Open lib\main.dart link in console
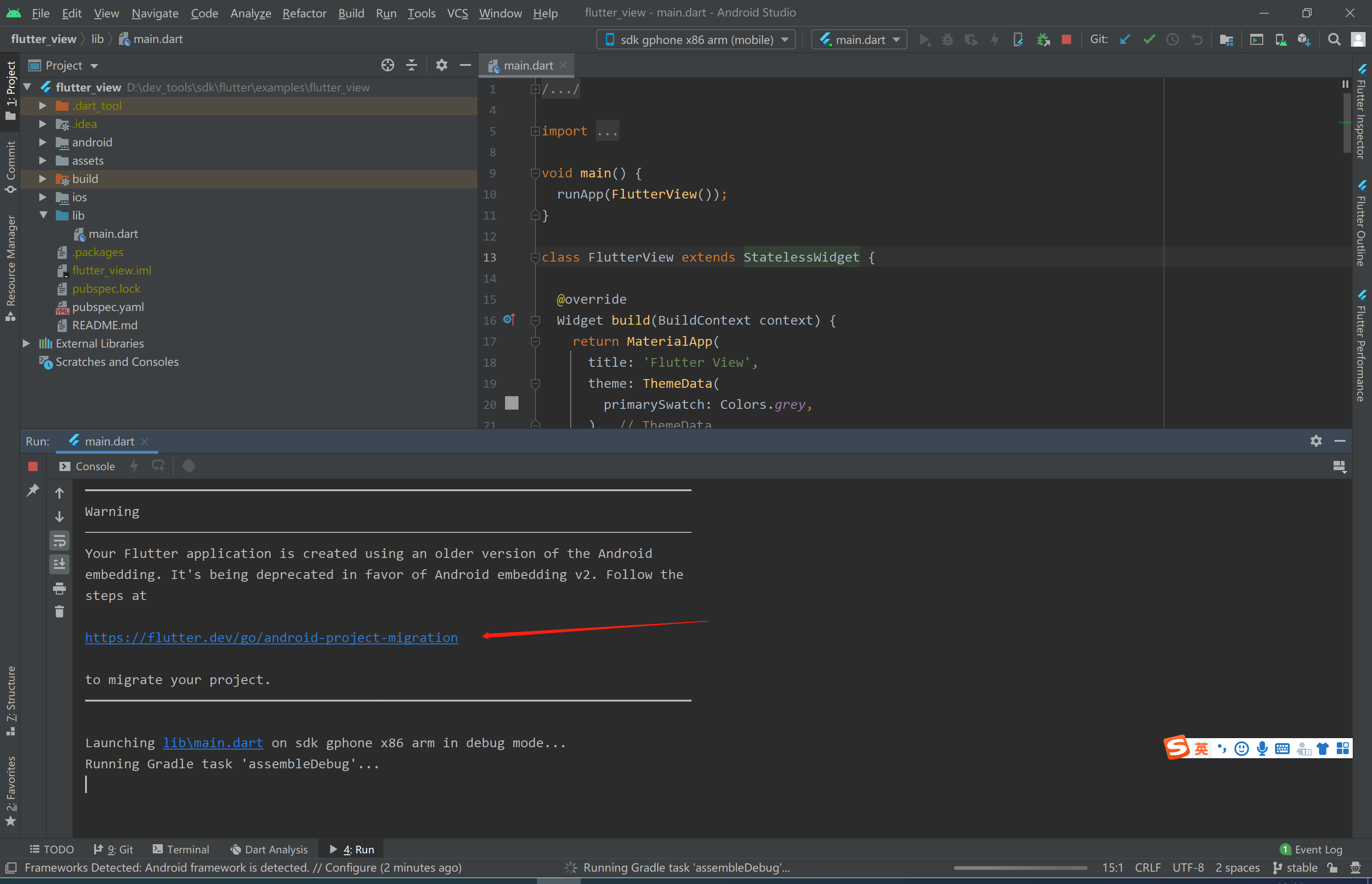Viewport: 1372px width, 884px height. [213, 743]
